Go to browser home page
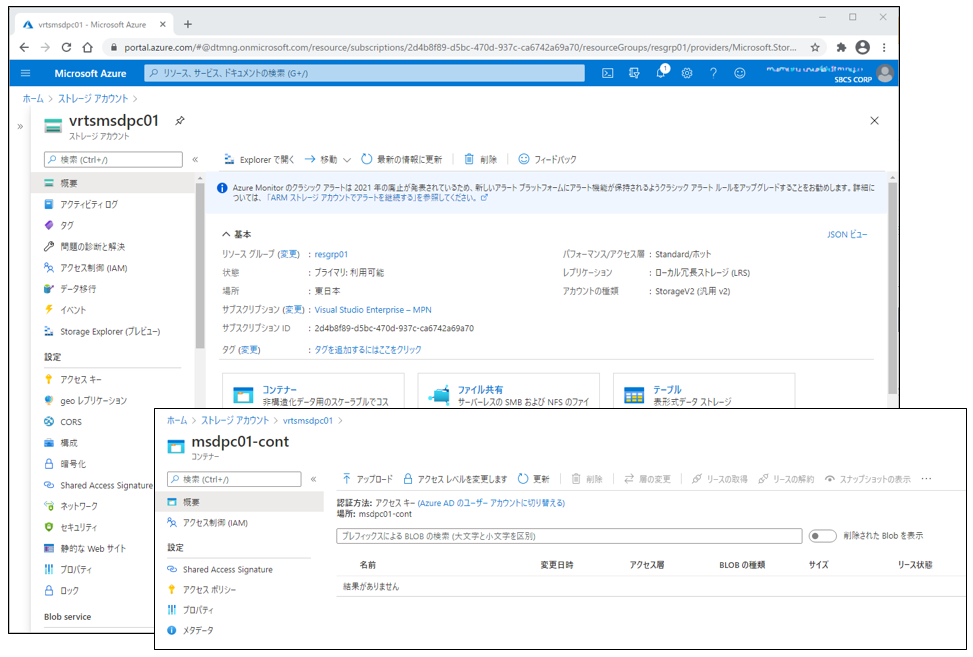 (x=87, y=47)
